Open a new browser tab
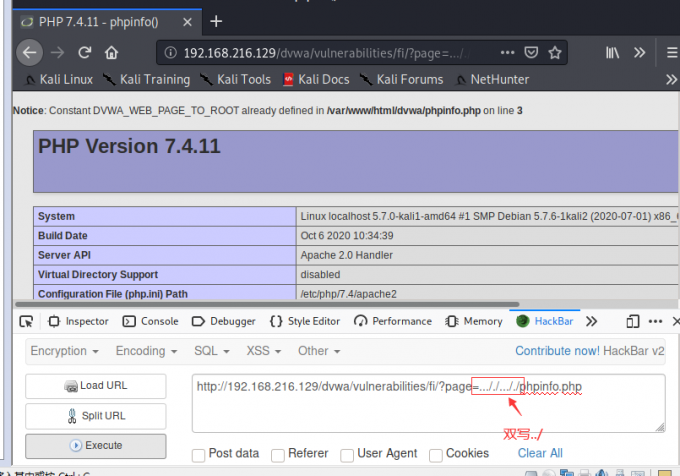Viewport: 680px width, 476px height. (216, 21)
